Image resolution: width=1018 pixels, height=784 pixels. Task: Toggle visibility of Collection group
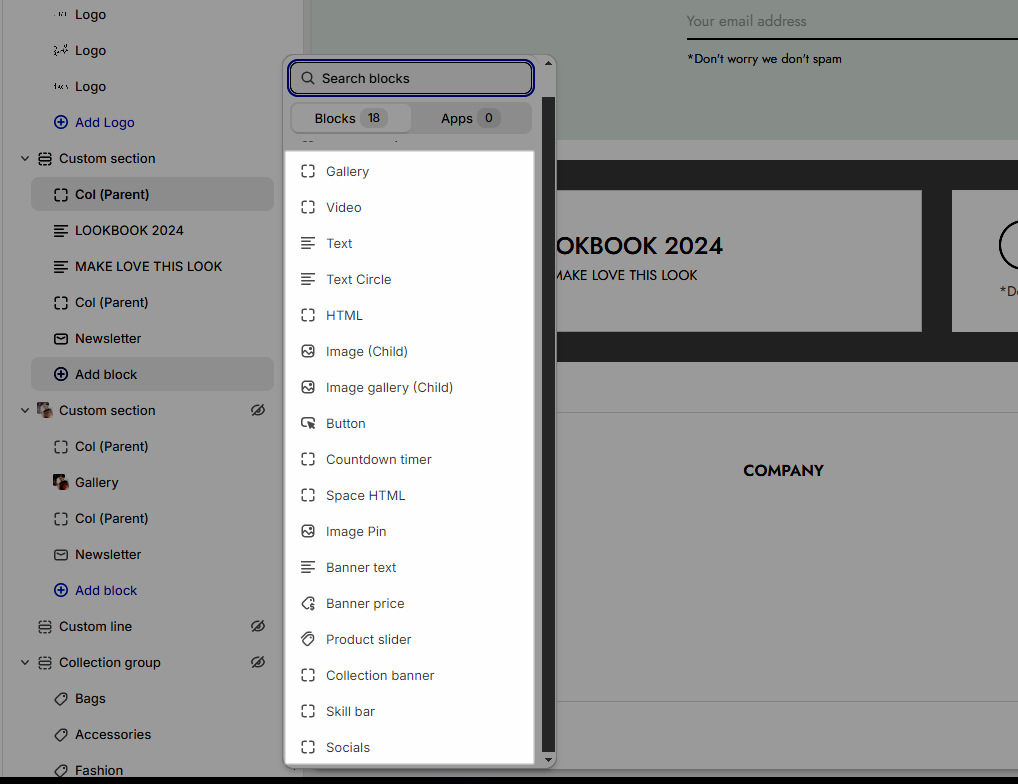coord(258,662)
